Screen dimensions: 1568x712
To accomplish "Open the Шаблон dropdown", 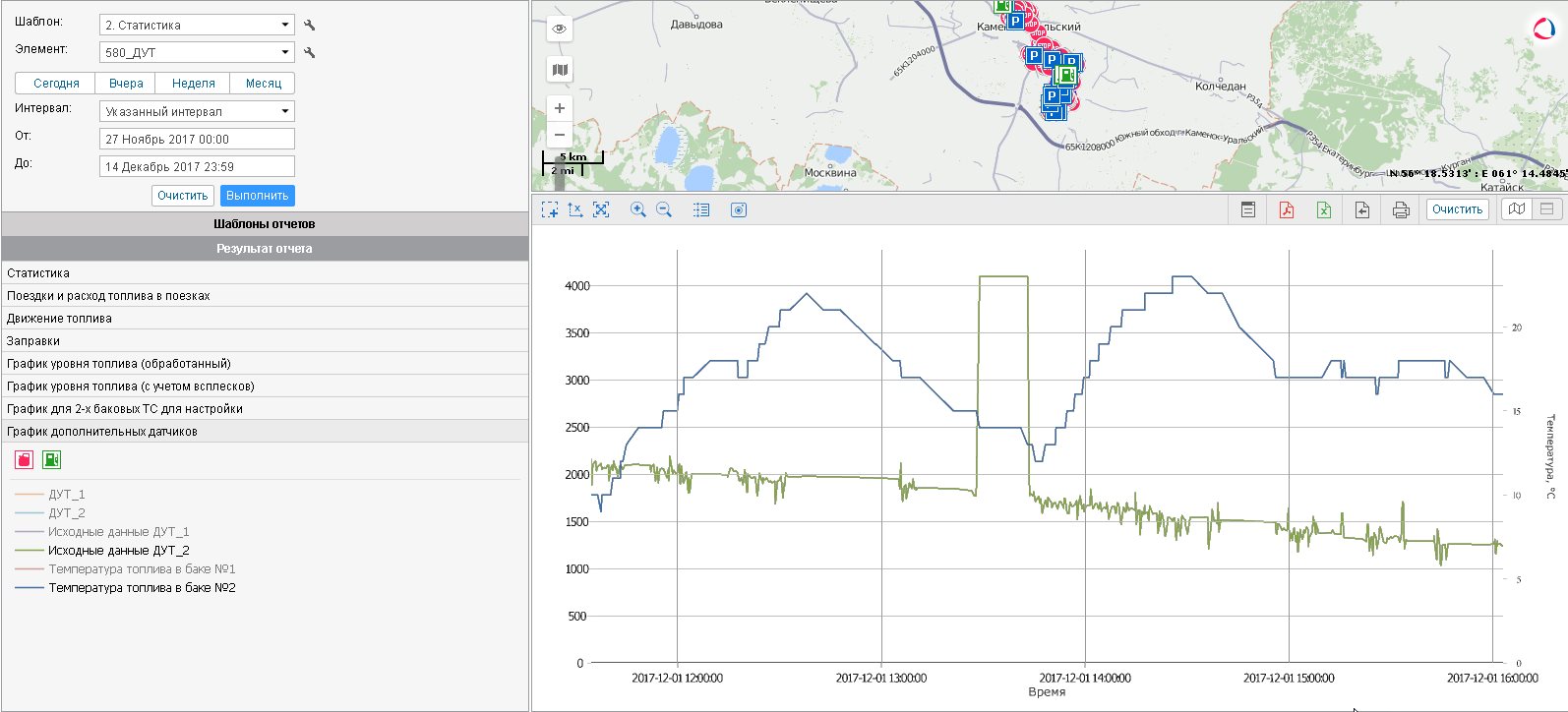I will click(197, 26).
